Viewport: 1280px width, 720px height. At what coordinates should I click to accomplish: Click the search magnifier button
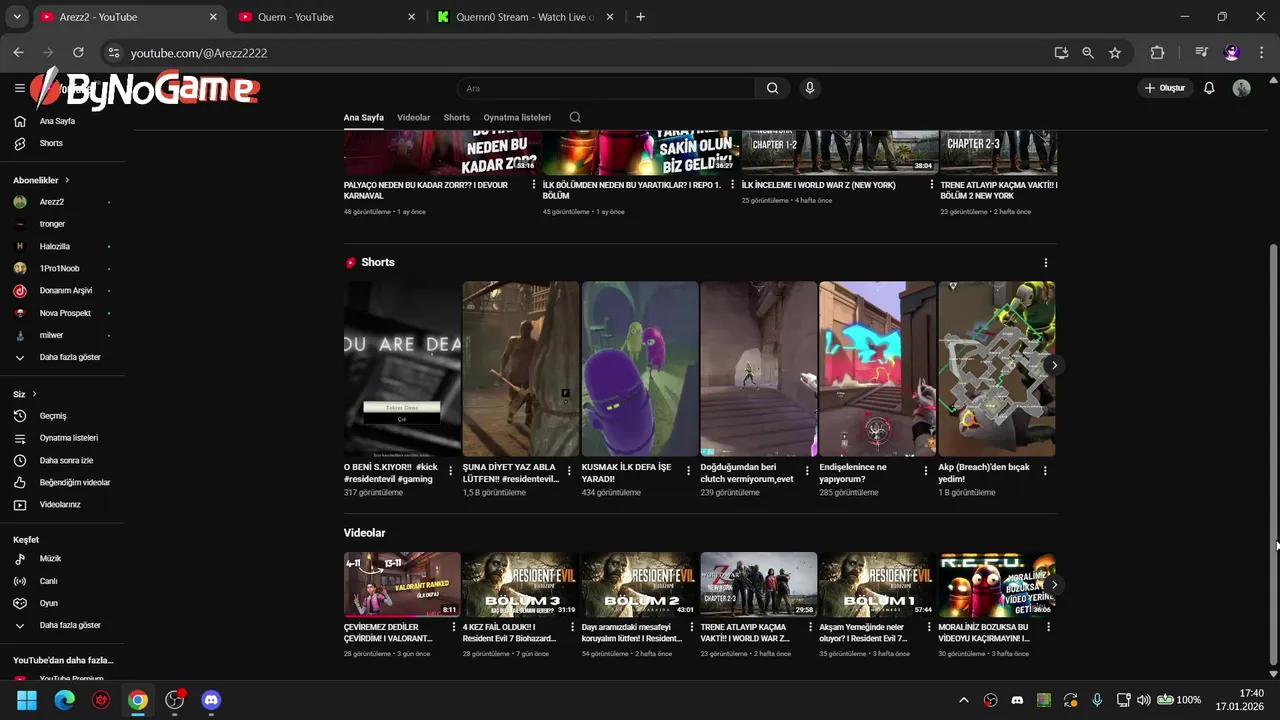(772, 88)
